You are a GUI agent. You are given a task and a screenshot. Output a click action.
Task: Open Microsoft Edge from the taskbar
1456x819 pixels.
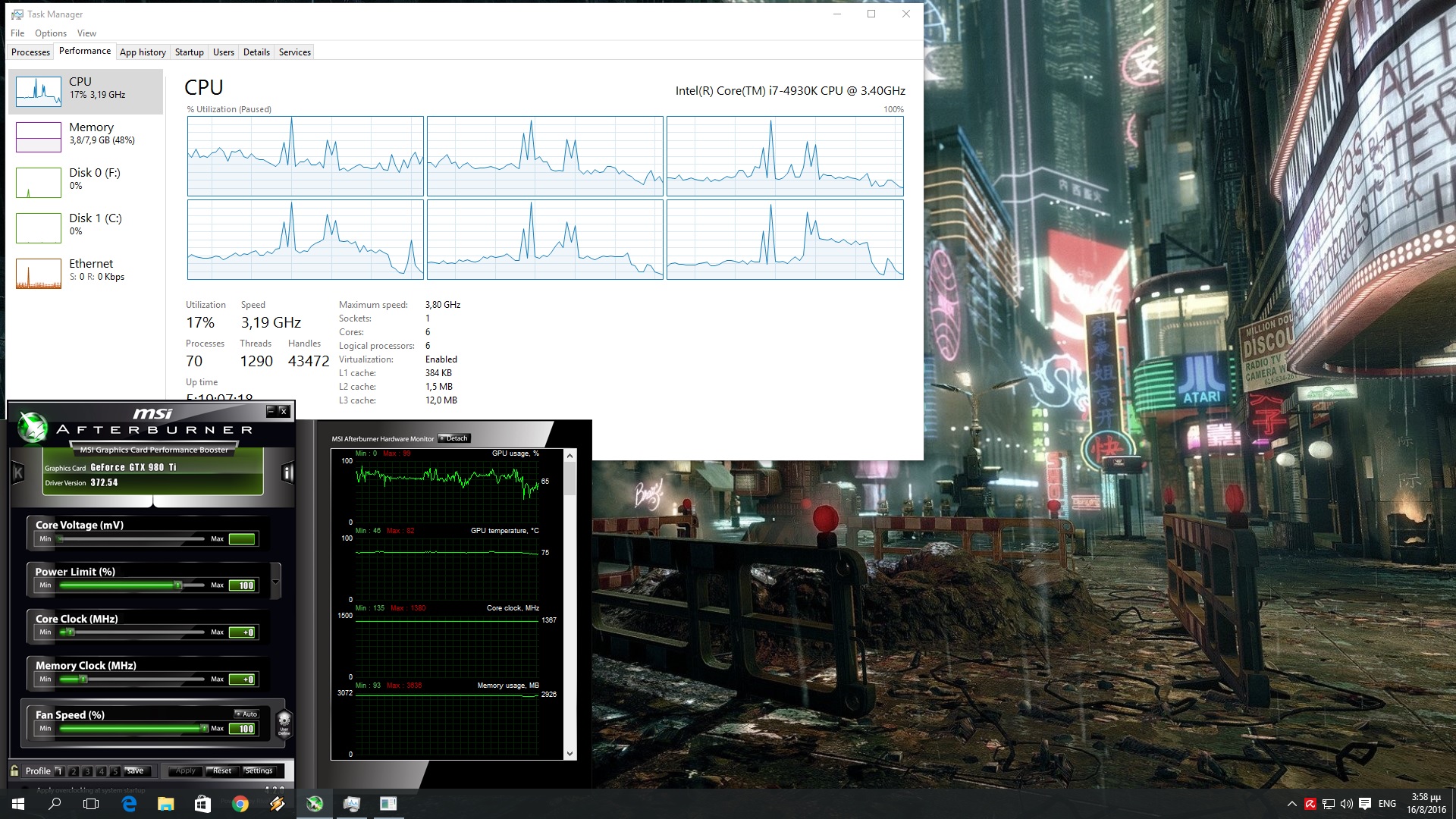(x=129, y=804)
